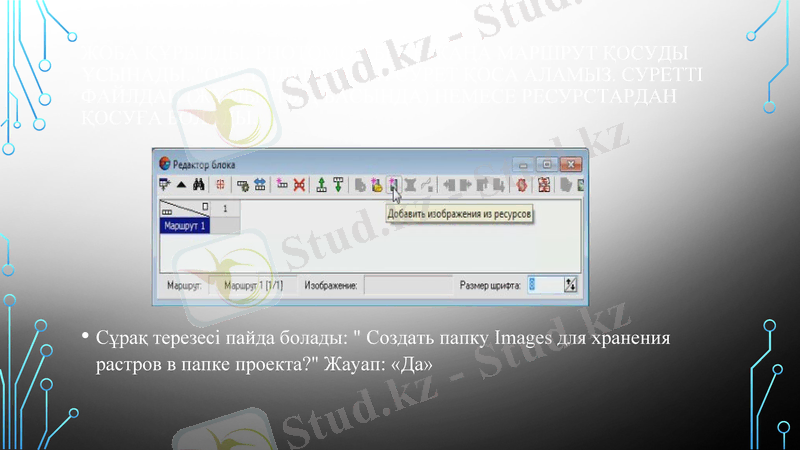The height and width of the screenshot is (450, 800).
Task: Click the black up-triangle toolbar icon
Action: (x=181, y=185)
